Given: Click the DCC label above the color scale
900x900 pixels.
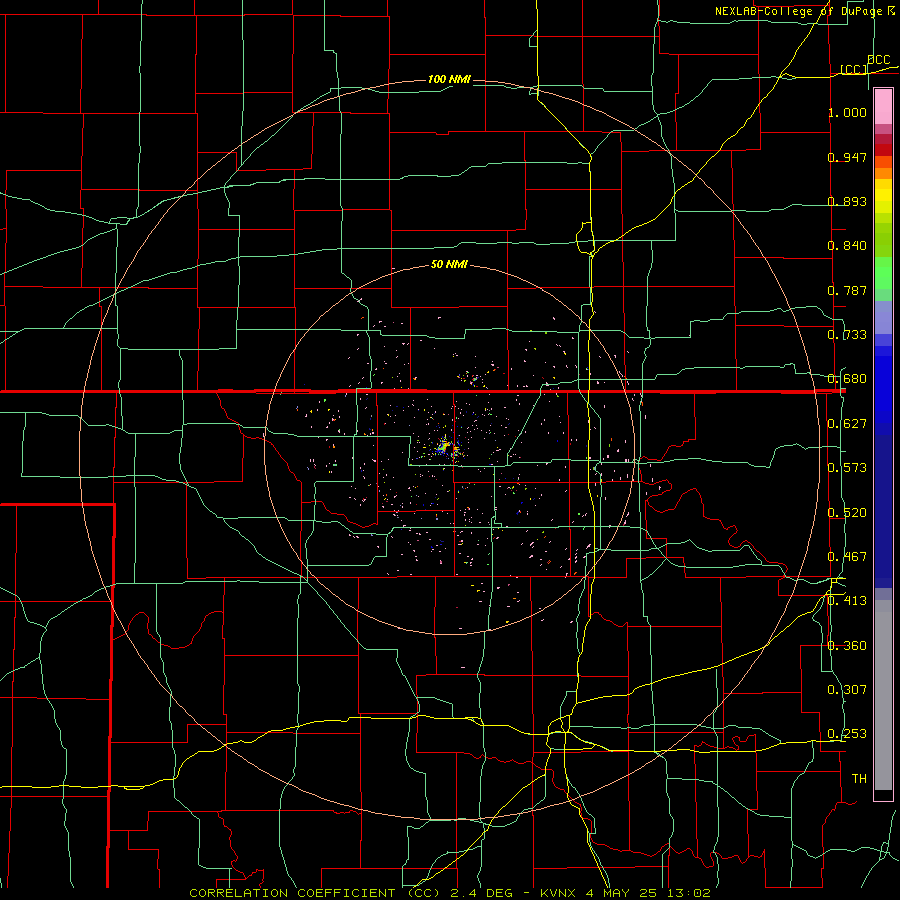Looking at the screenshot, I should (x=878, y=60).
